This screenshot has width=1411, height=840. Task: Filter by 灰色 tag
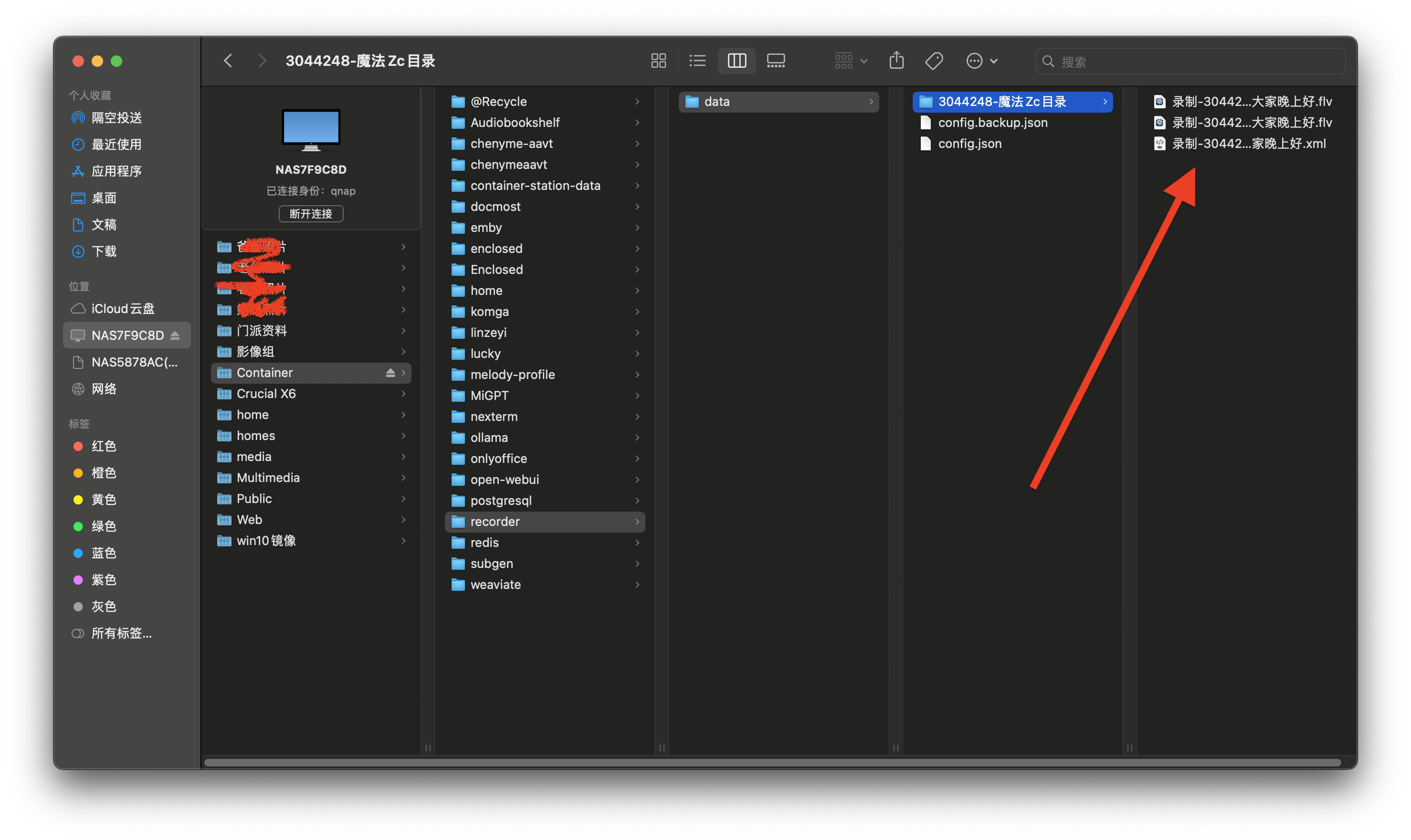coord(127,606)
